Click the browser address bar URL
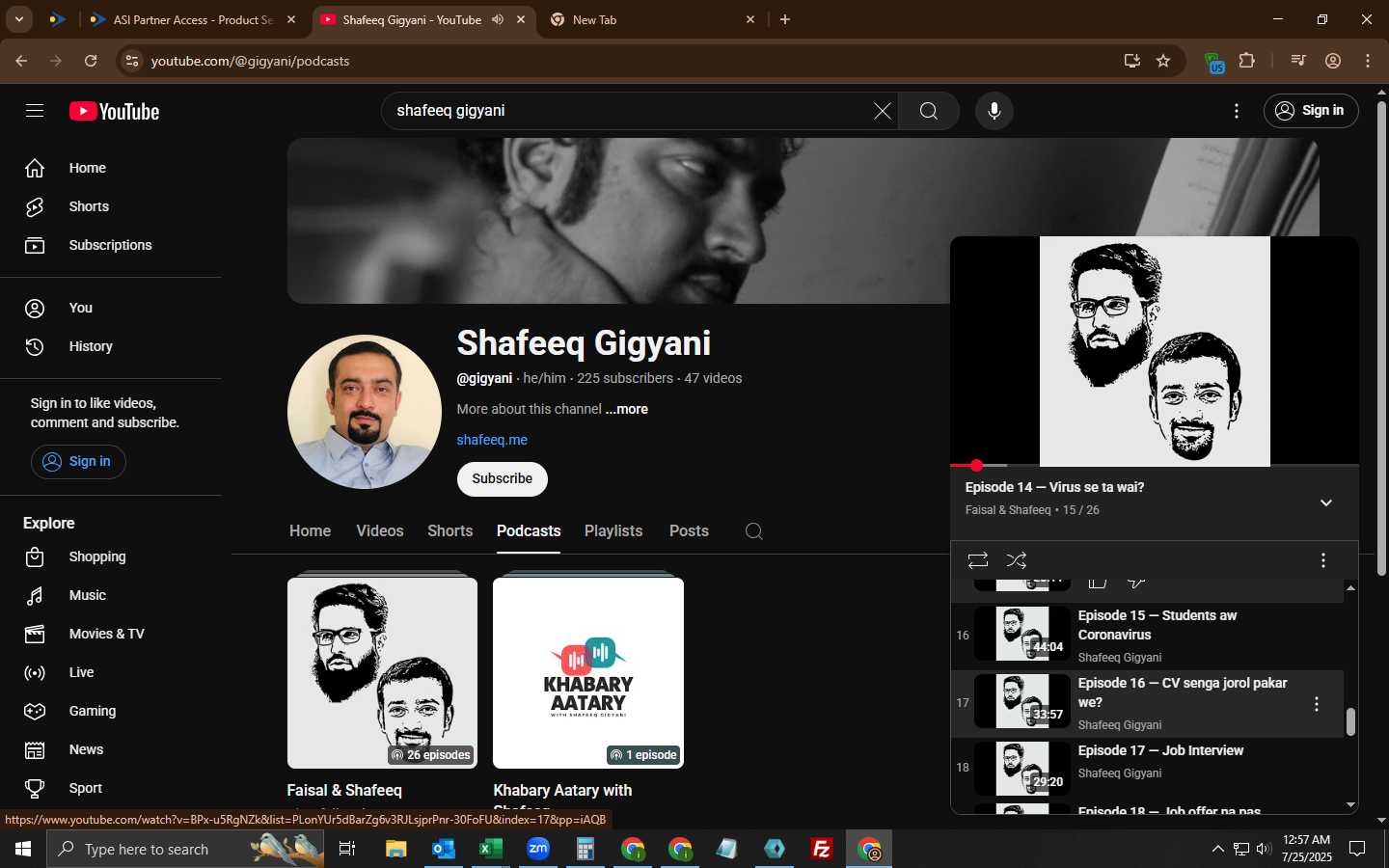 tap(250, 61)
